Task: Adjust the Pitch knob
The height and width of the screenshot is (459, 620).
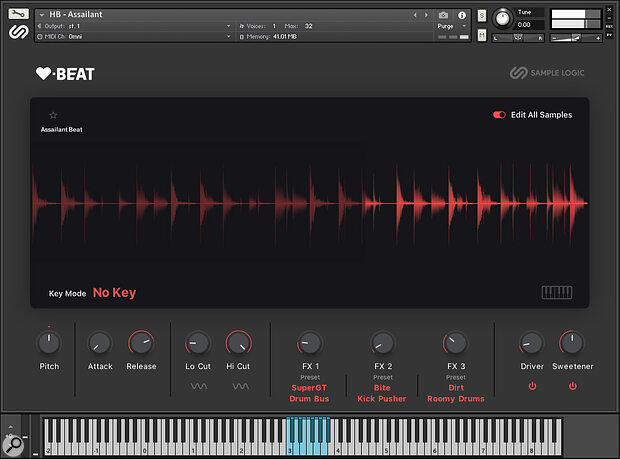Action: pyautogui.click(x=49, y=343)
